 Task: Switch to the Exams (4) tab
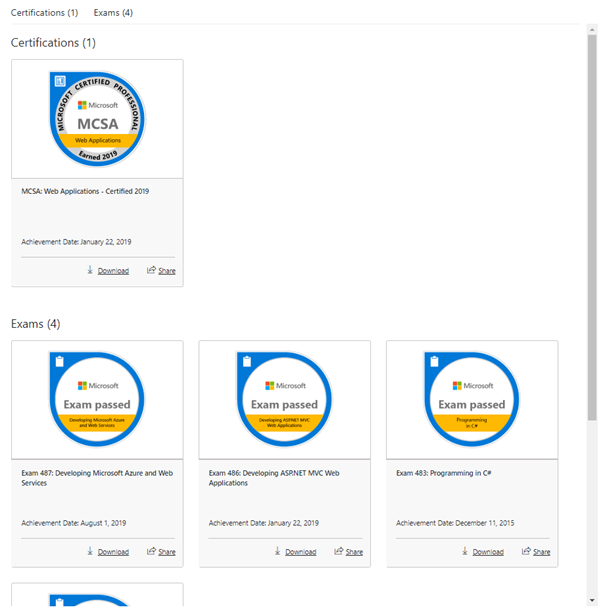coord(113,13)
